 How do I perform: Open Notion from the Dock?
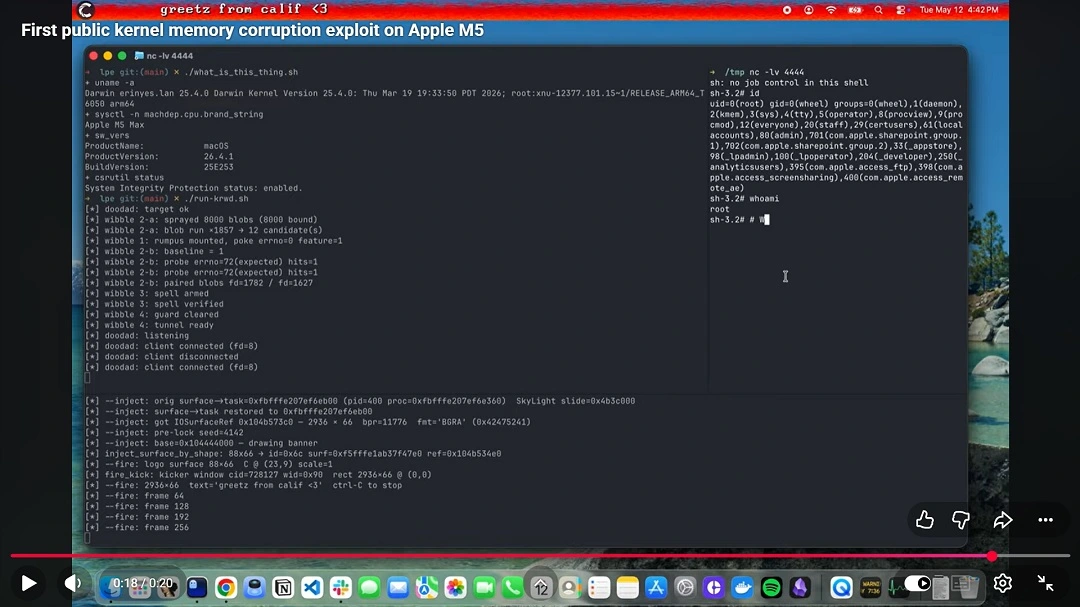click(283, 587)
